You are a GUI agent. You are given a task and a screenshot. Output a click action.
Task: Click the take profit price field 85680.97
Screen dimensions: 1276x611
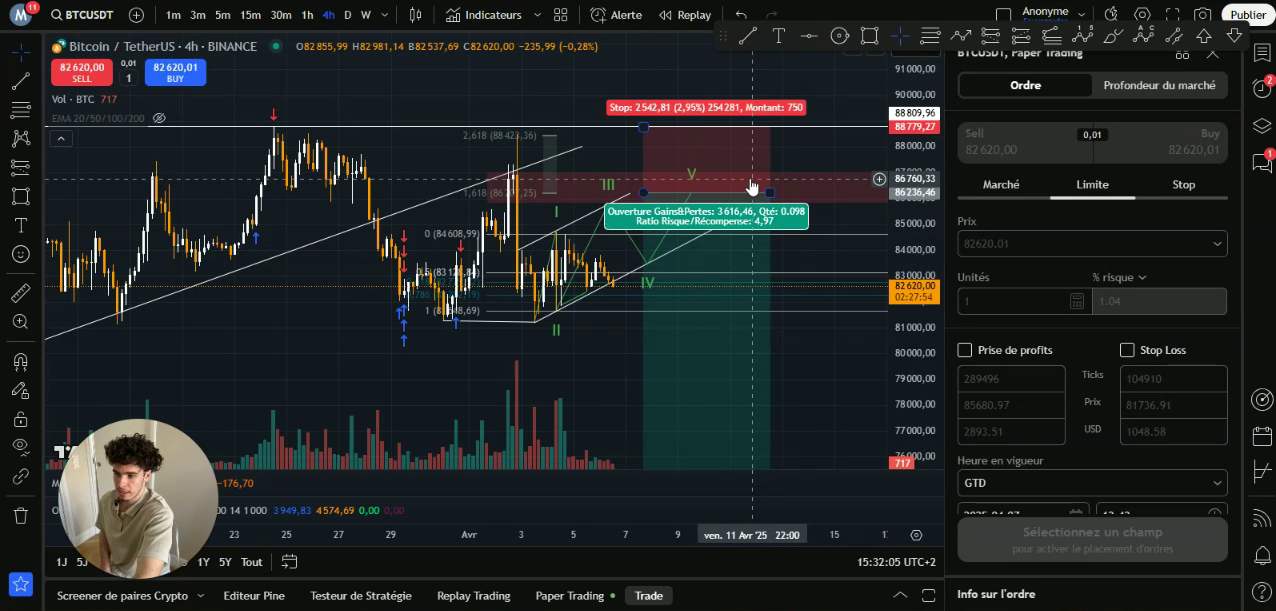1011,405
